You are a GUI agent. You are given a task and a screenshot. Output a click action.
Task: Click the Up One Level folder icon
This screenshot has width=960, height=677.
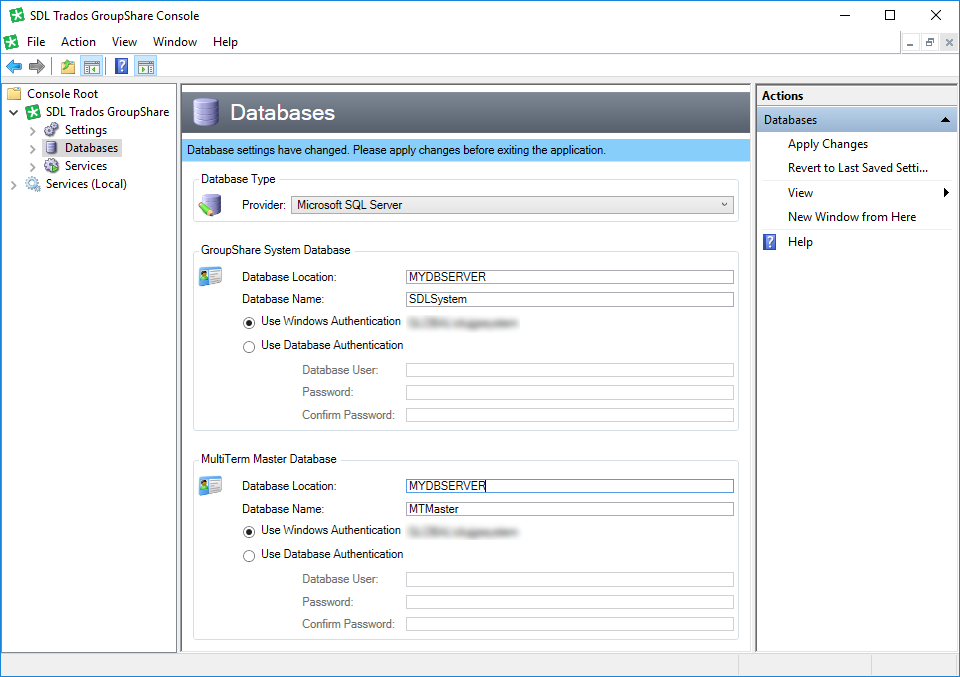tap(68, 67)
